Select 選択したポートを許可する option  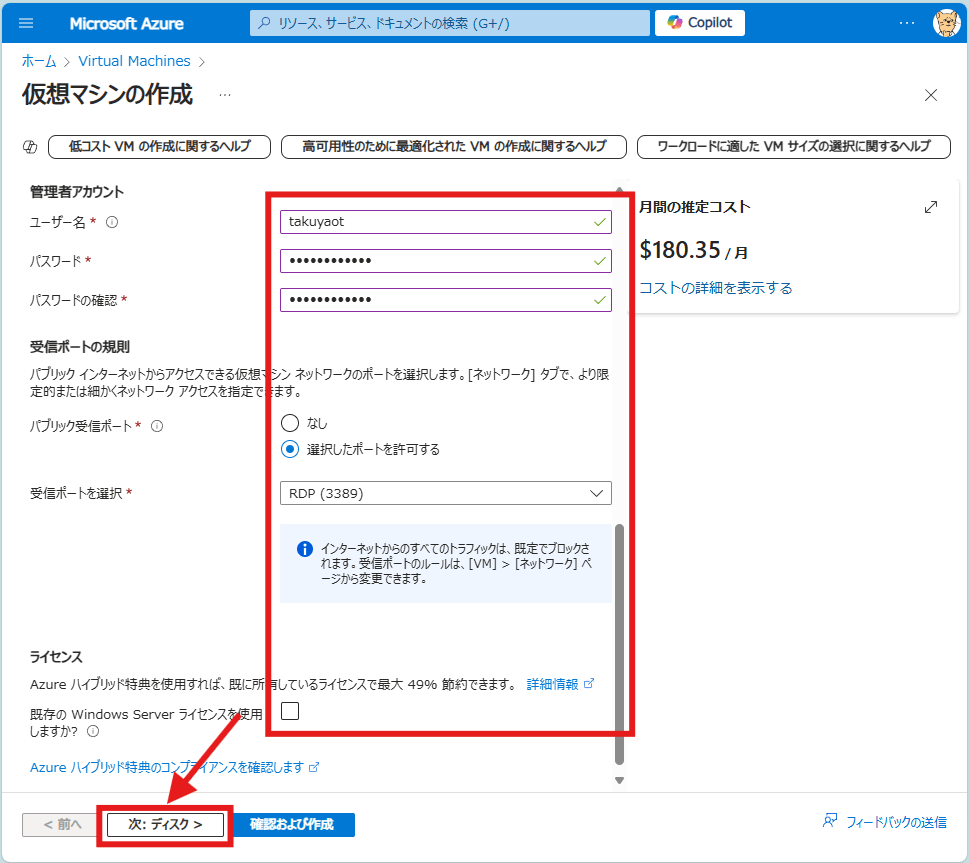coord(290,449)
